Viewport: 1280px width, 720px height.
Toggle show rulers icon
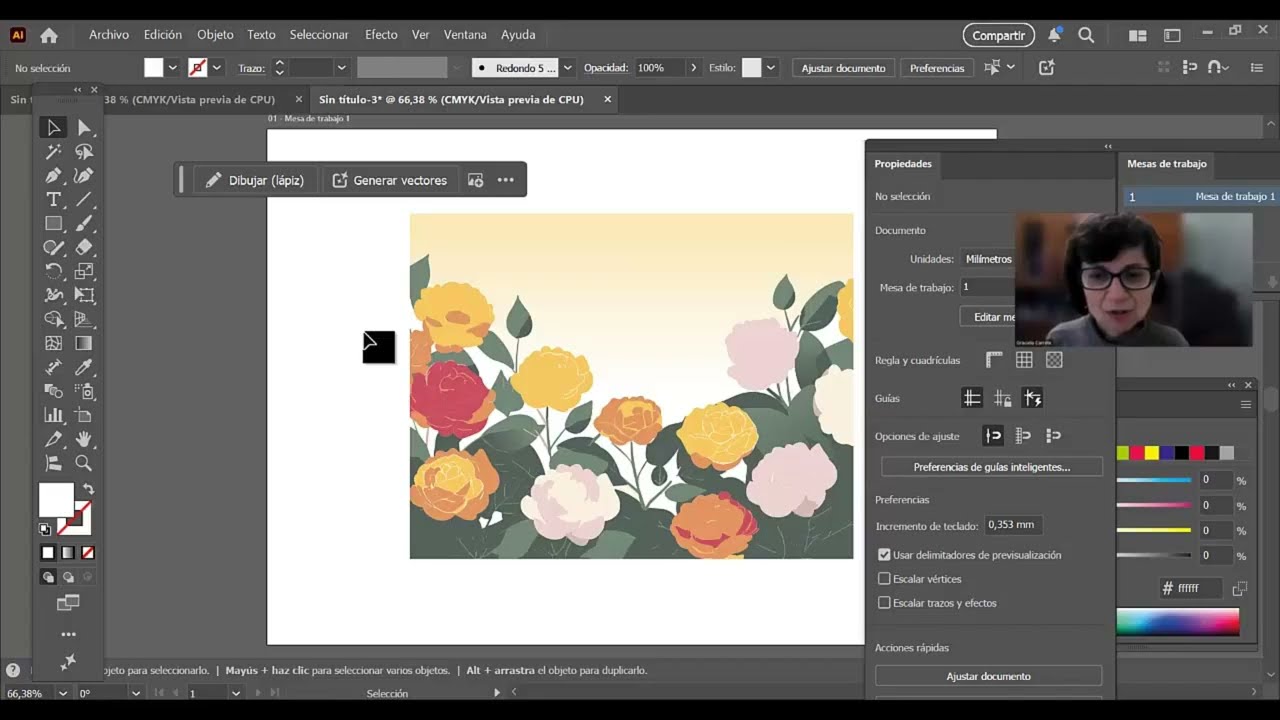(x=994, y=360)
